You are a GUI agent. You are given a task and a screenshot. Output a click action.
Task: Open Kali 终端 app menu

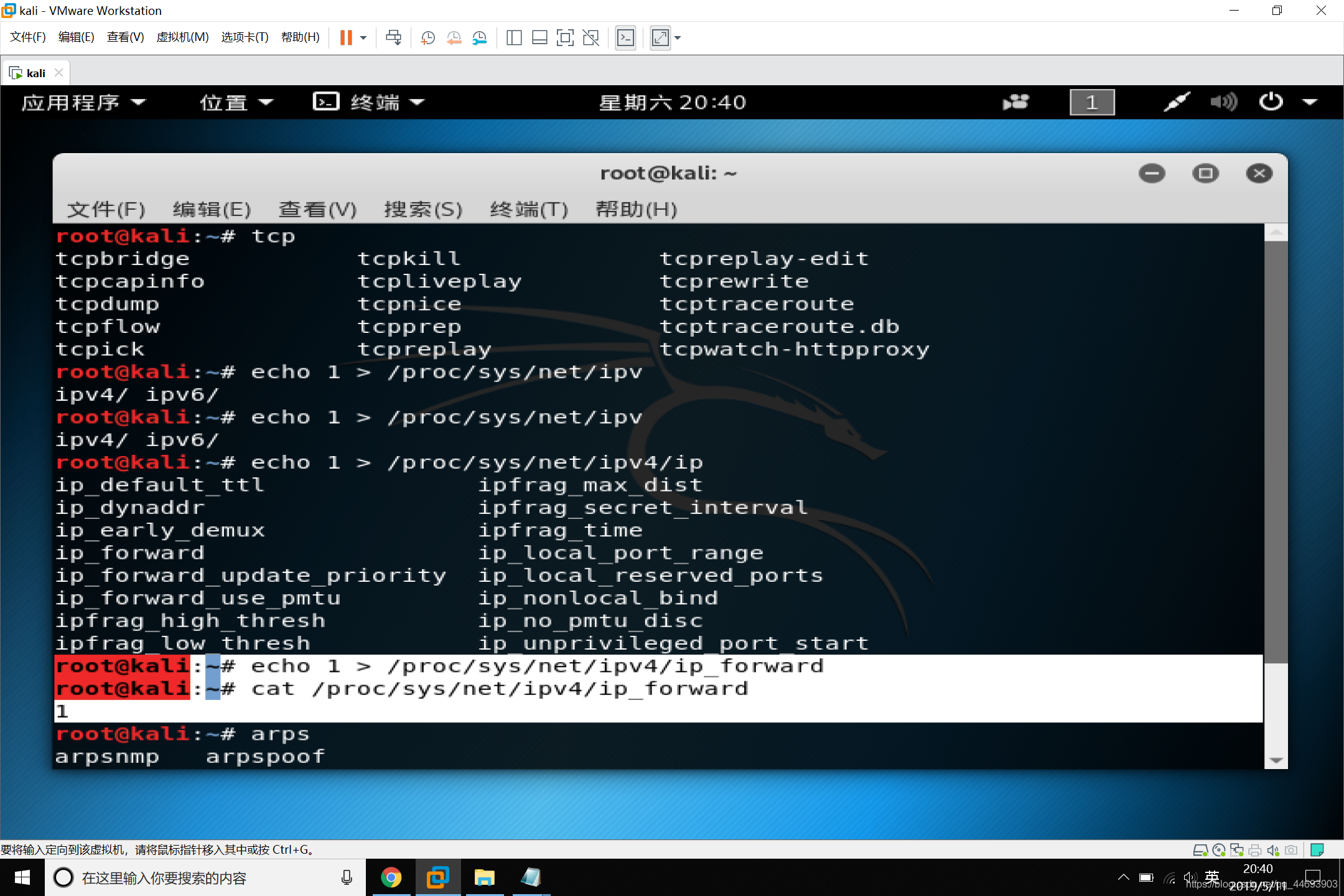coord(368,102)
